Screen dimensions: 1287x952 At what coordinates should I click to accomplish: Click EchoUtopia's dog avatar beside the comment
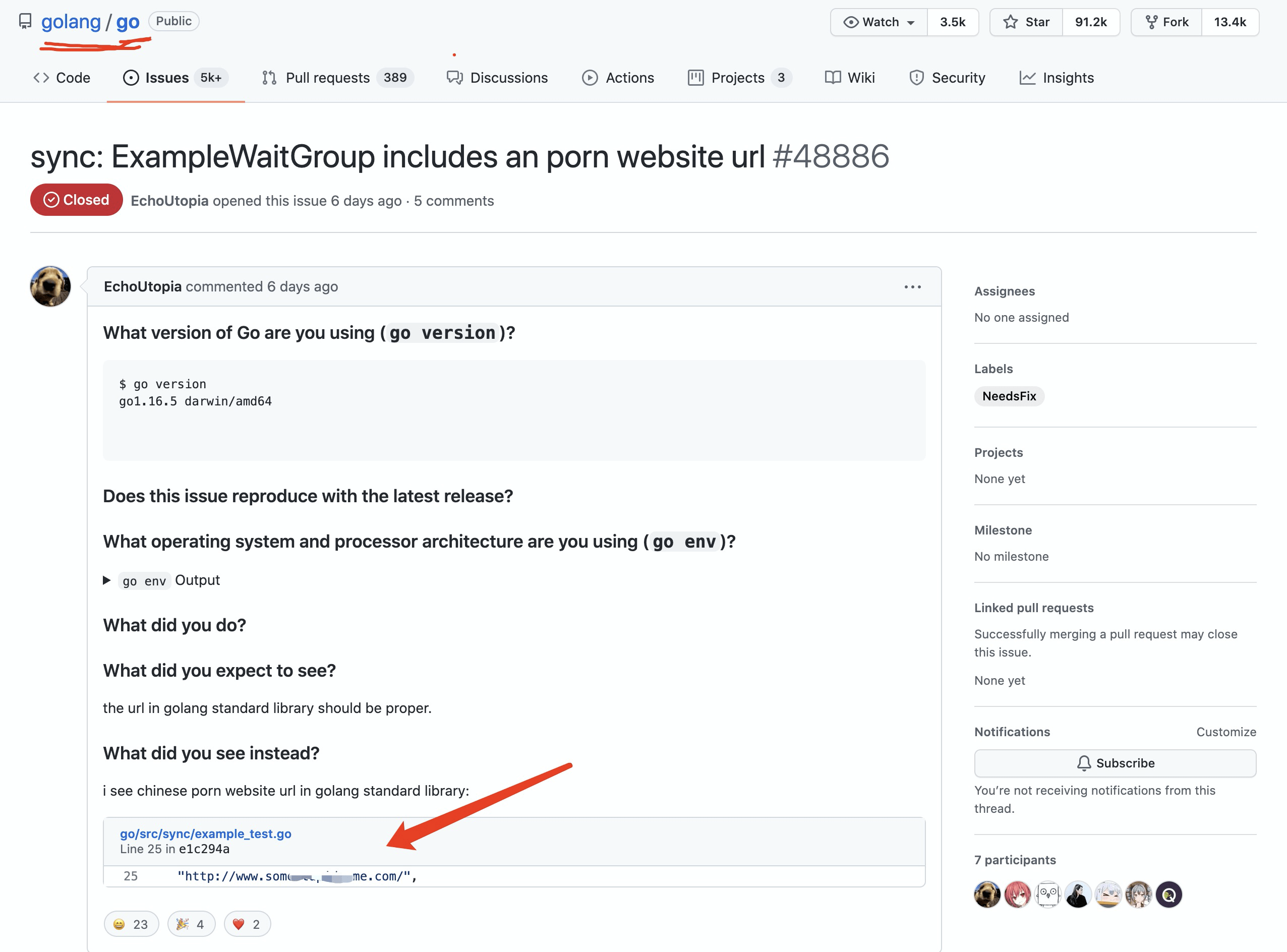[51, 286]
